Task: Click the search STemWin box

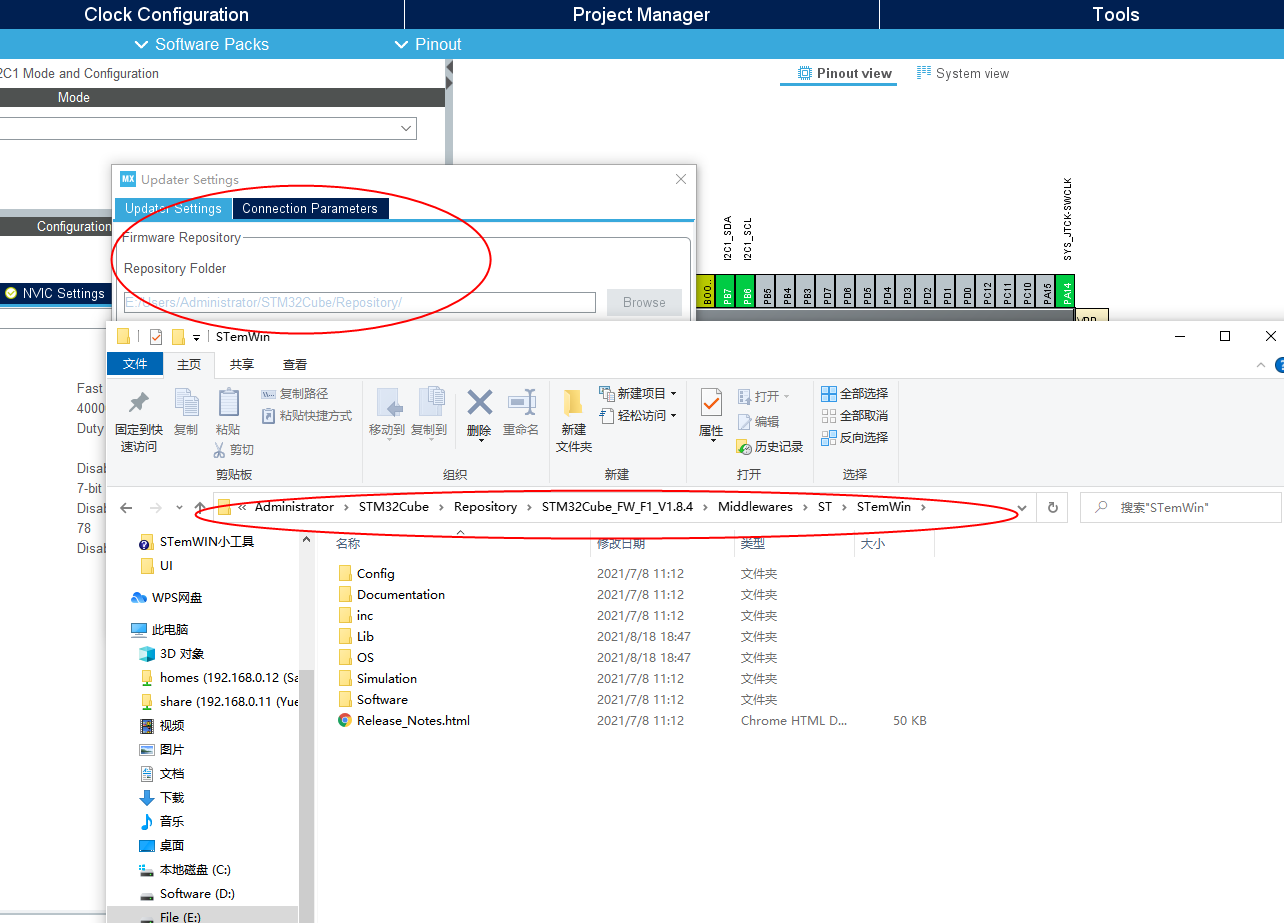Action: click(1181, 508)
